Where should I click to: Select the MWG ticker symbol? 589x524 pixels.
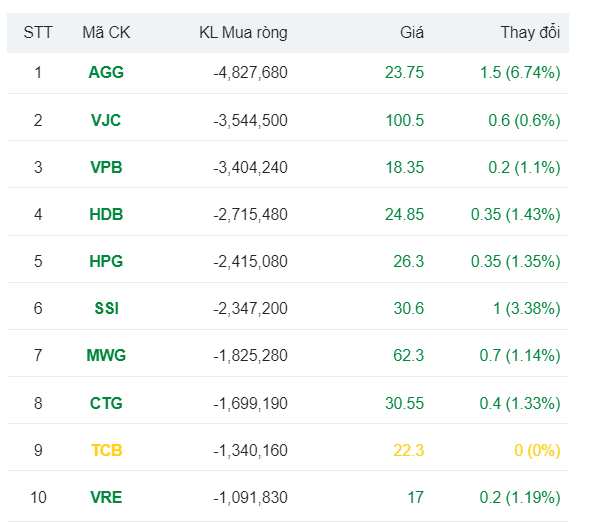pyautogui.click(x=106, y=355)
